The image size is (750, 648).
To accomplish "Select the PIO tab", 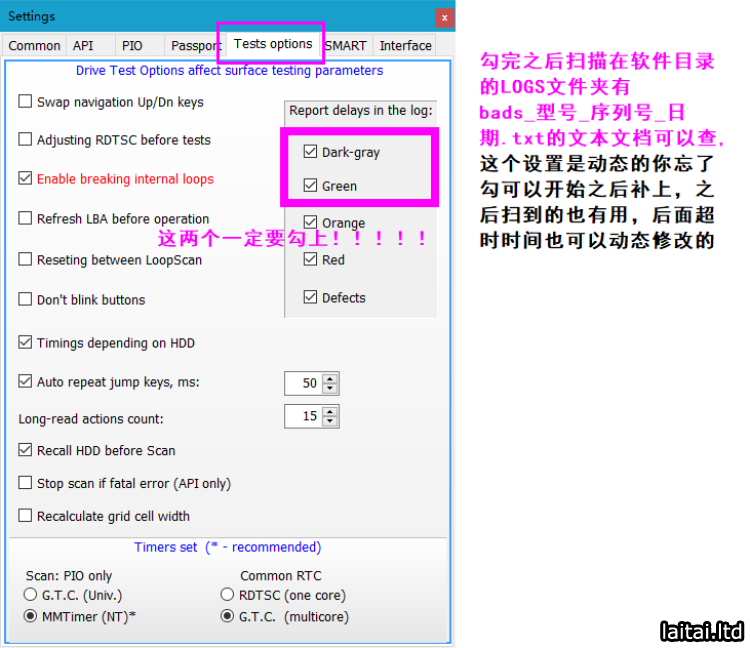I will 132,46.
